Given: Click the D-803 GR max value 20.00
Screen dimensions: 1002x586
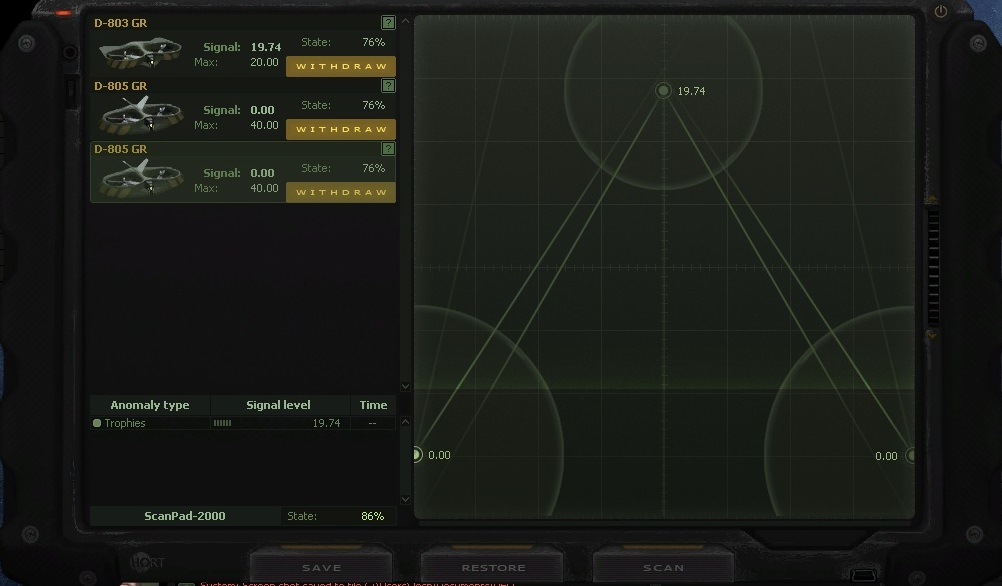Looking at the screenshot, I should pos(265,62).
